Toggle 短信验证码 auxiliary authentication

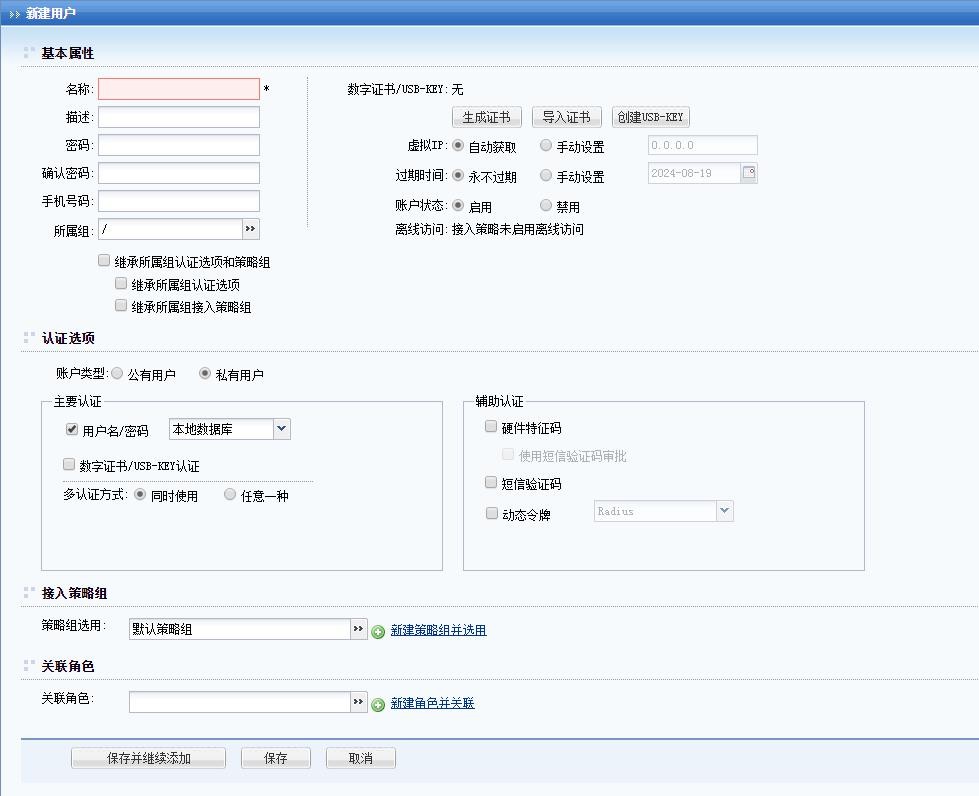click(x=491, y=483)
